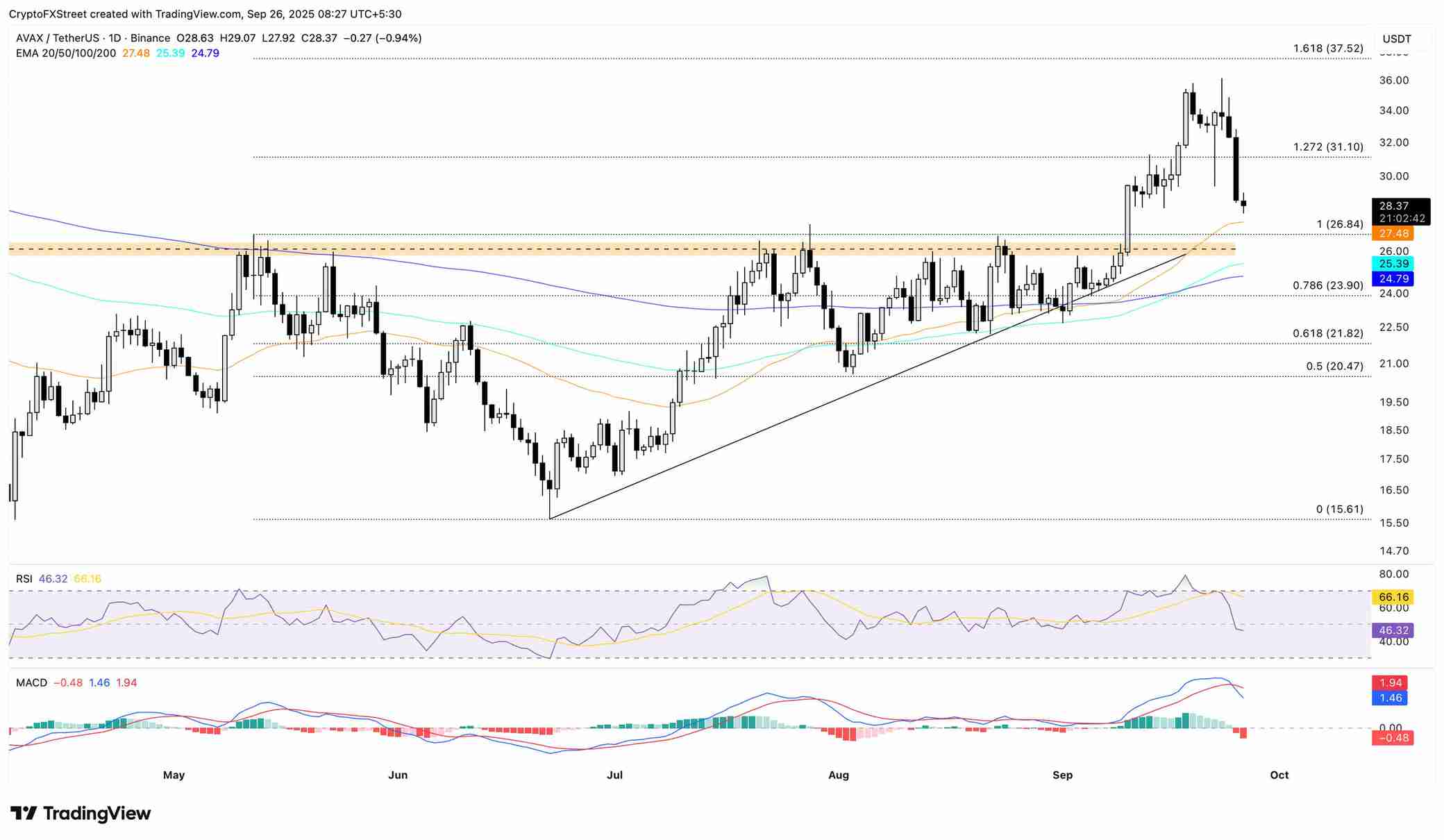The width and height of the screenshot is (1444, 840).
Task: Click the red -0.48 MACD histogram tag
Action: [x=1393, y=738]
